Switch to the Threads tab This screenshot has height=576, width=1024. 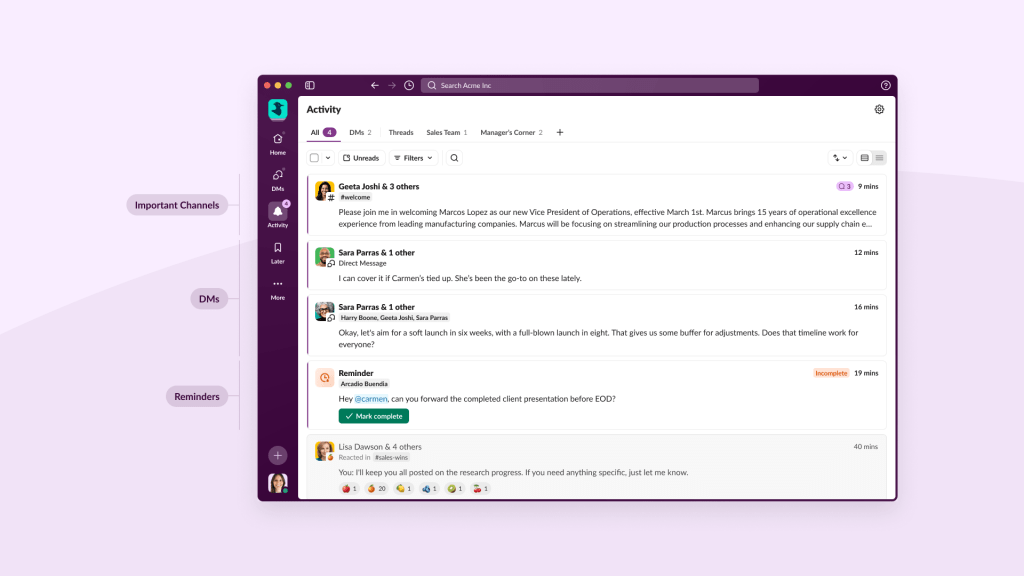point(400,132)
